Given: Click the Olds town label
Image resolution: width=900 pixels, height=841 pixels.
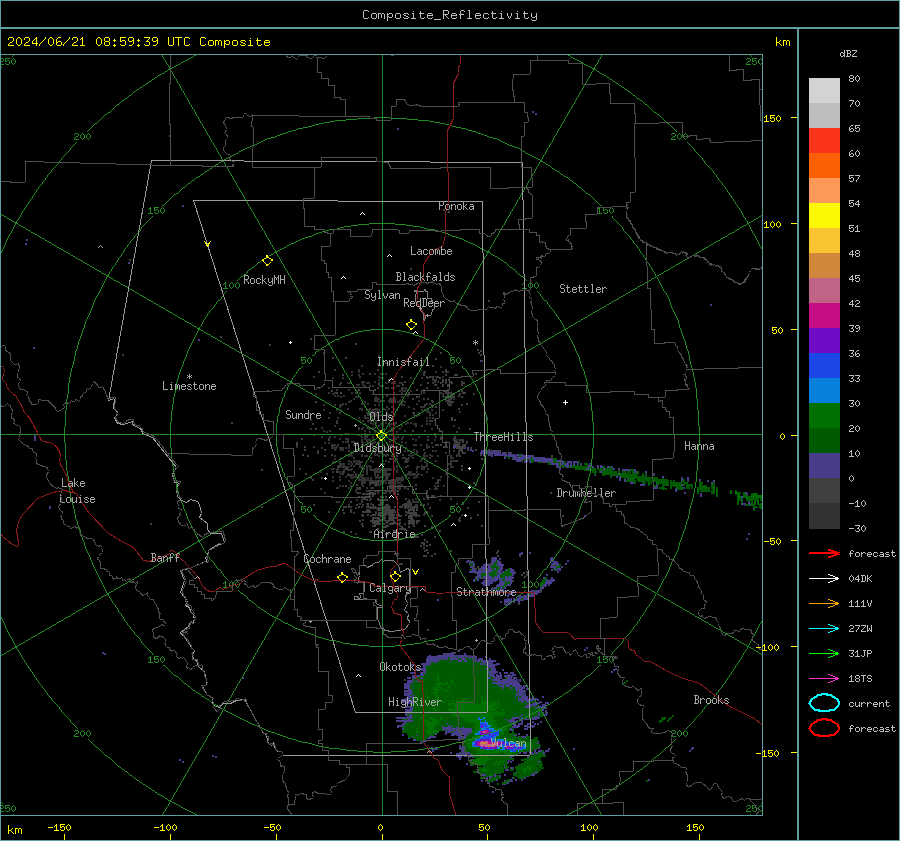Looking at the screenshot, I should click(381, 417).
